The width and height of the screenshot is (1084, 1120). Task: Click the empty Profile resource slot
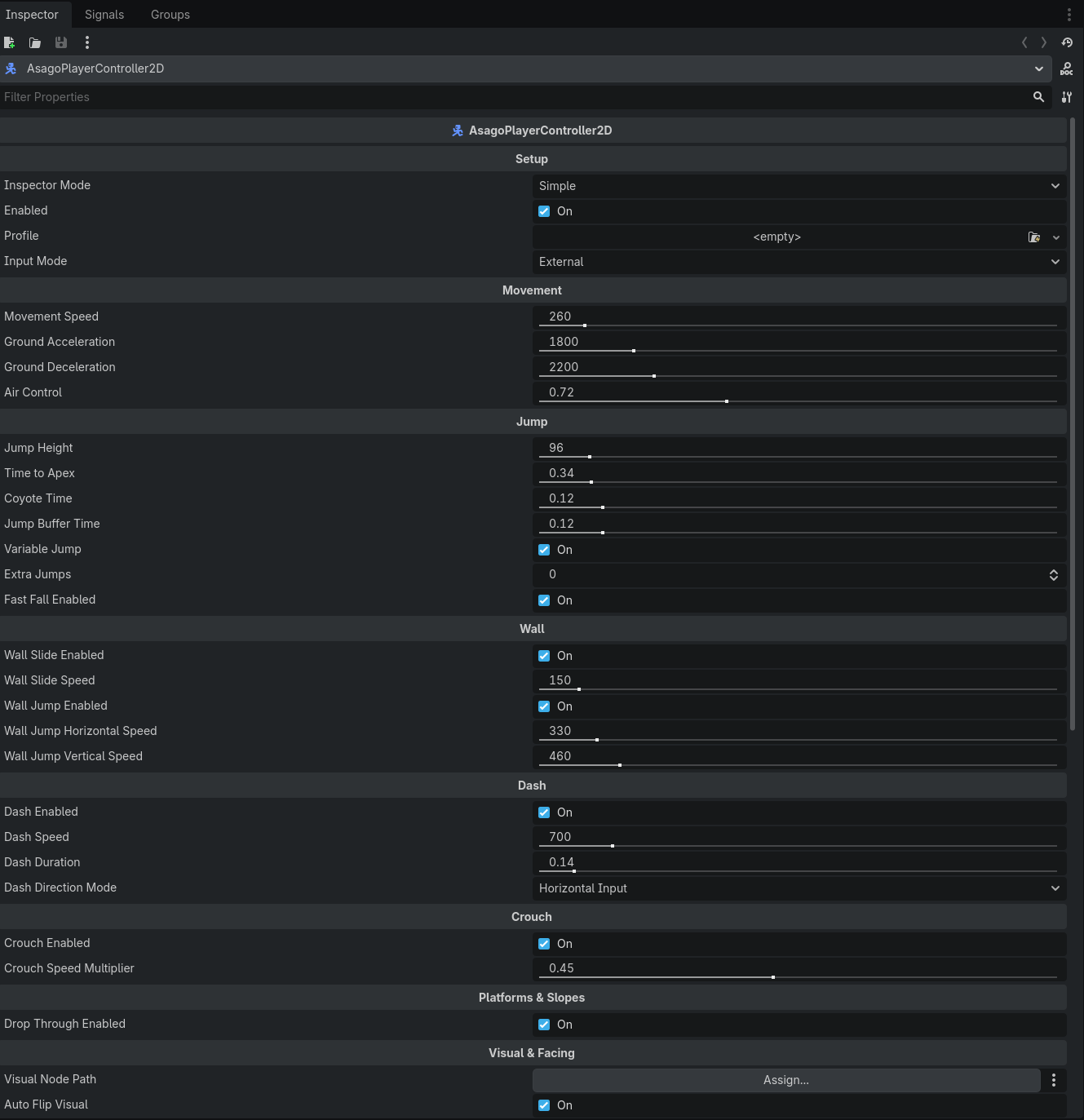coord(776,237)
